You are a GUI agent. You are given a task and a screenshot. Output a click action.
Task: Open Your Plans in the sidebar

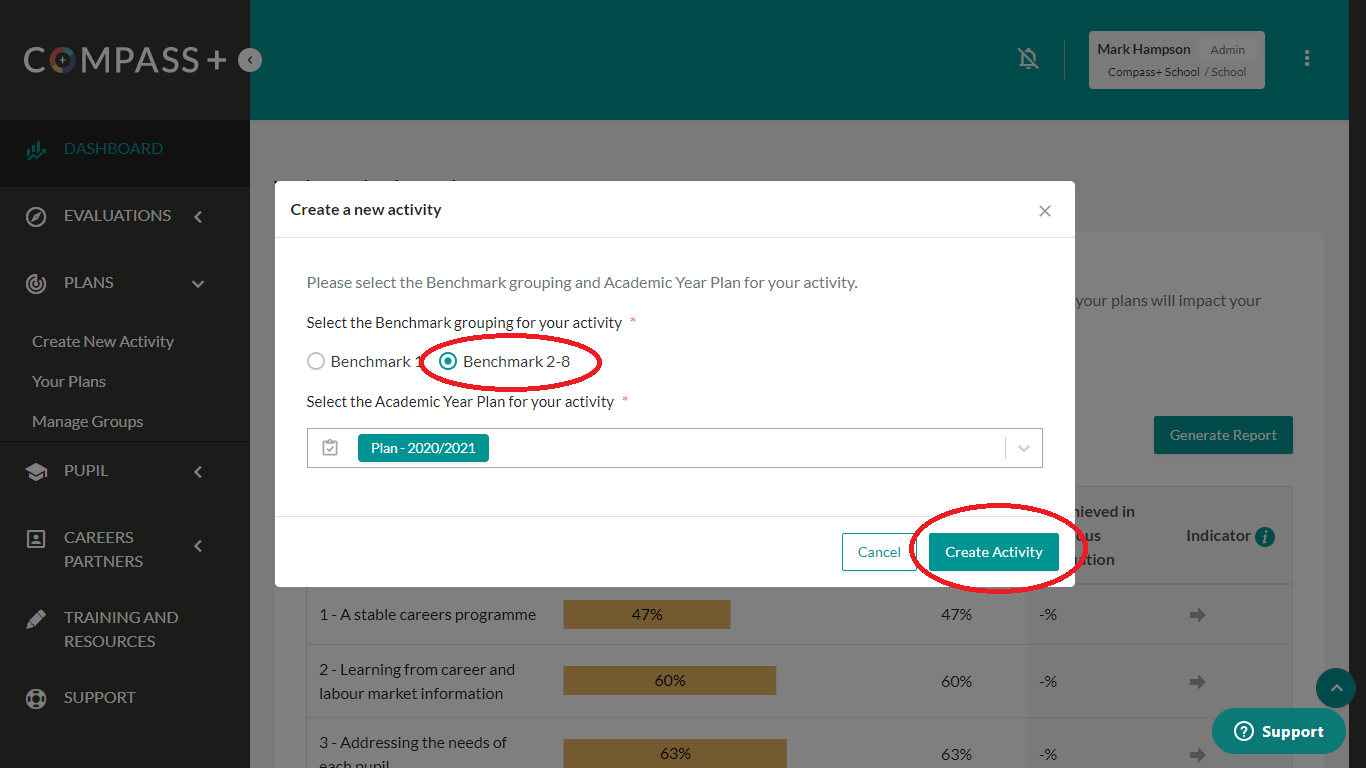pyautogui.click(x=69, y=381)
